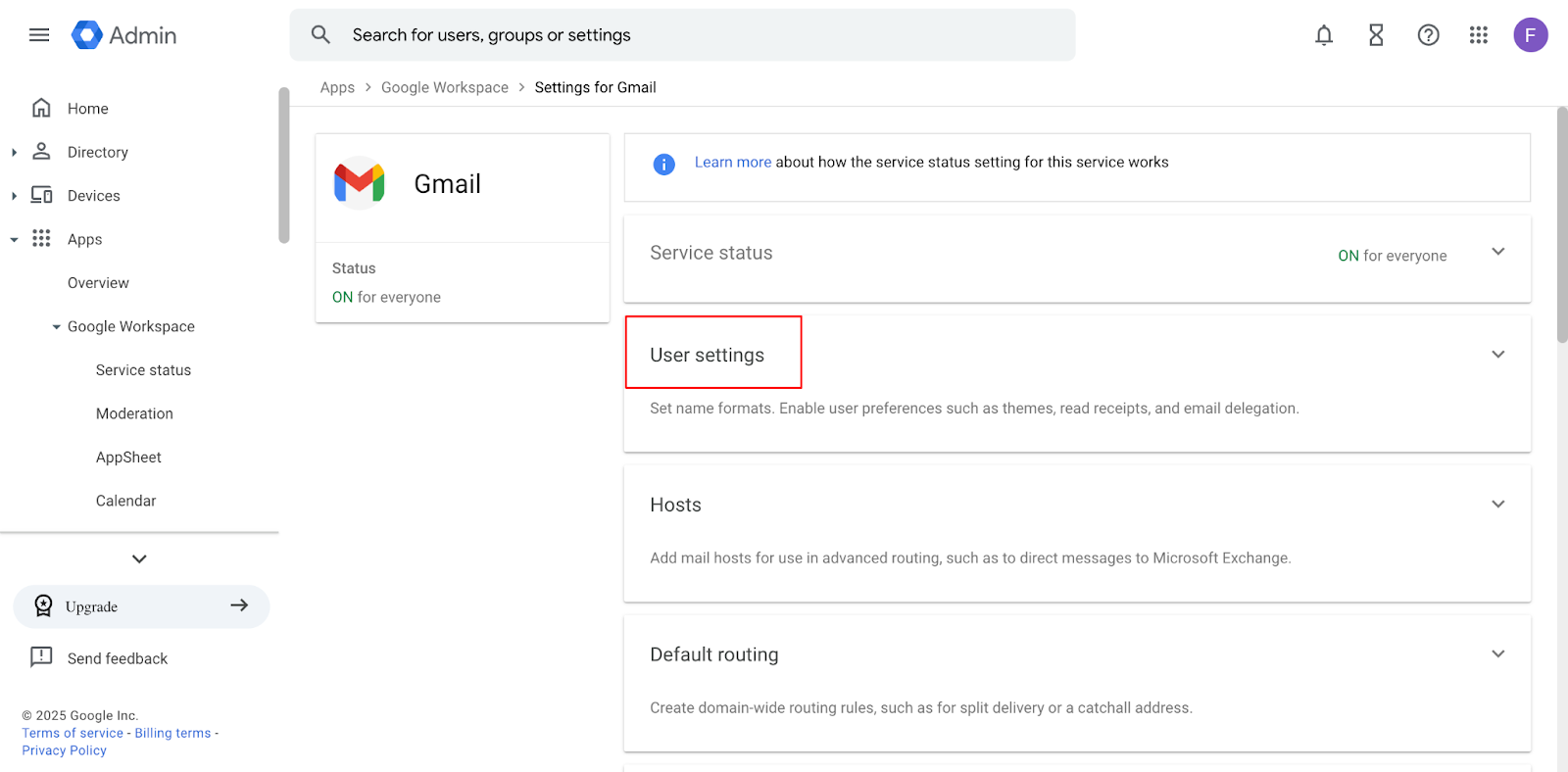Click Service status section heading

(x=710, y=253)
